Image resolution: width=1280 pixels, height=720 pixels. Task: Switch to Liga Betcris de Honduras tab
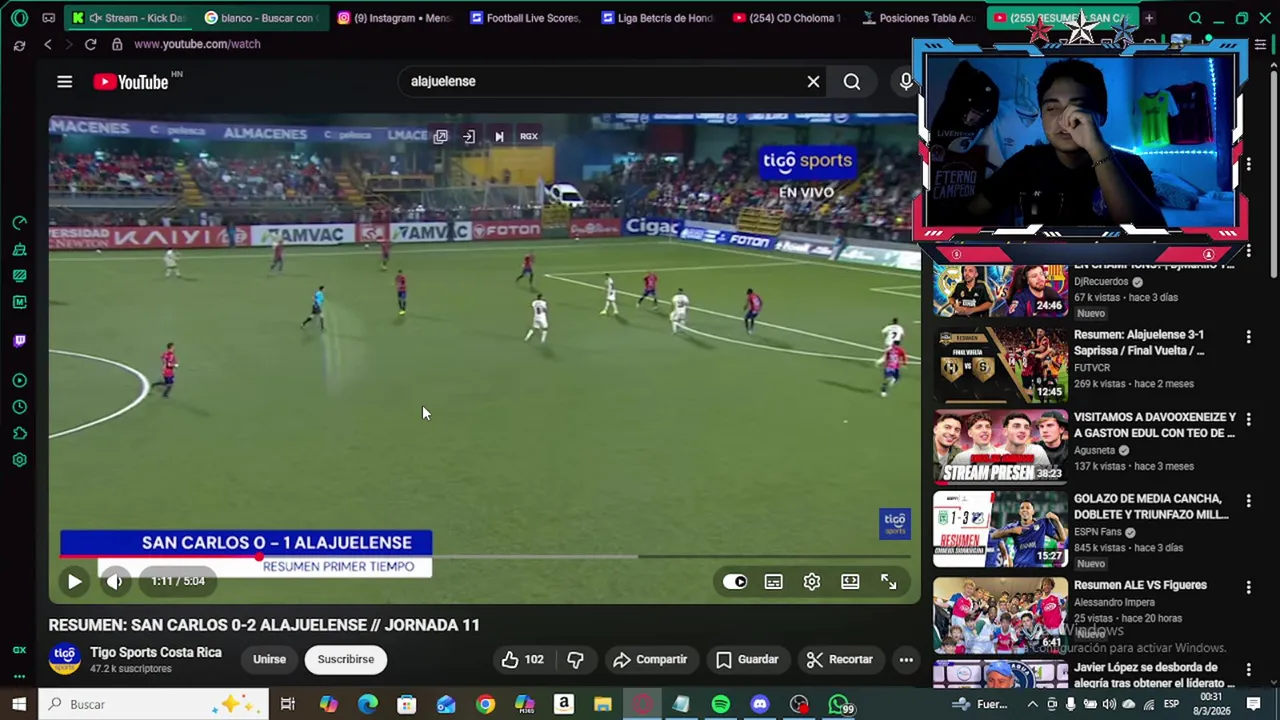[x=658, y=18]
